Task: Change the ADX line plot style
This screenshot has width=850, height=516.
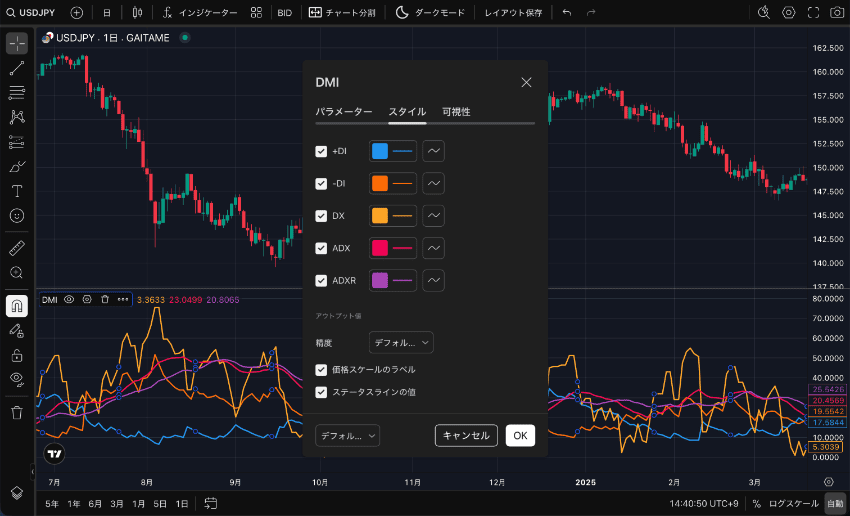Action: click(x=434, y=248)
